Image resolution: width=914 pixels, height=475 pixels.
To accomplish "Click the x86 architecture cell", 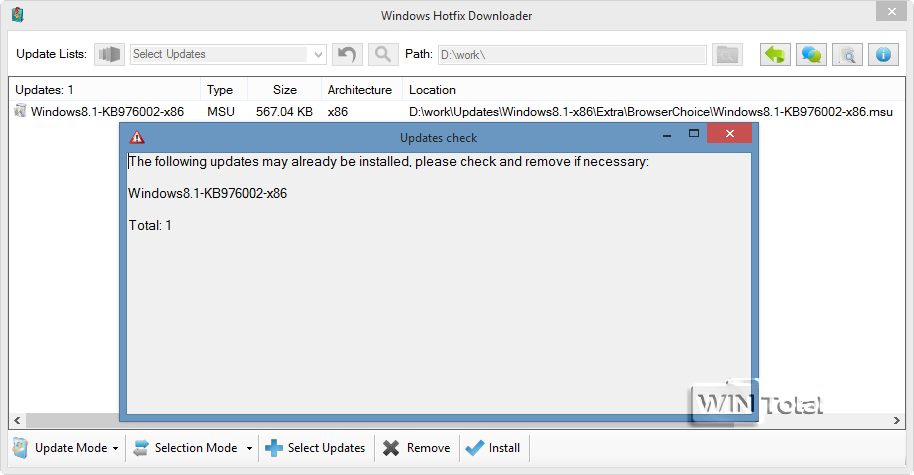I will pyautogui.click(x=338, y=111).
